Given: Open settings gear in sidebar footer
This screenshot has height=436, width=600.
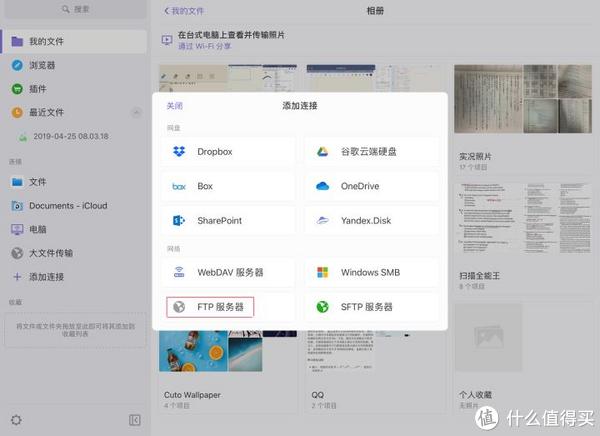Looking at the screenshot, I should click(16, 420).
